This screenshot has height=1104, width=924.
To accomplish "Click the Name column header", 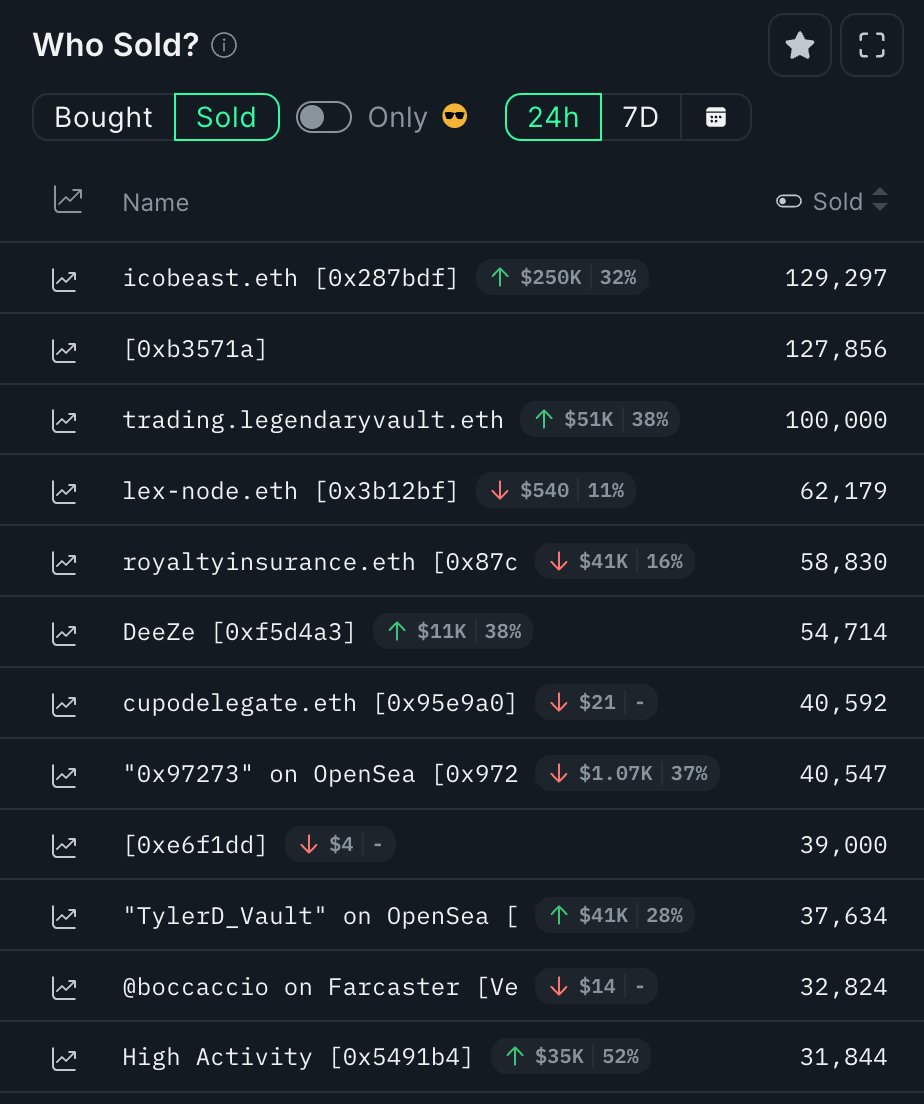I will pos(156,203).
